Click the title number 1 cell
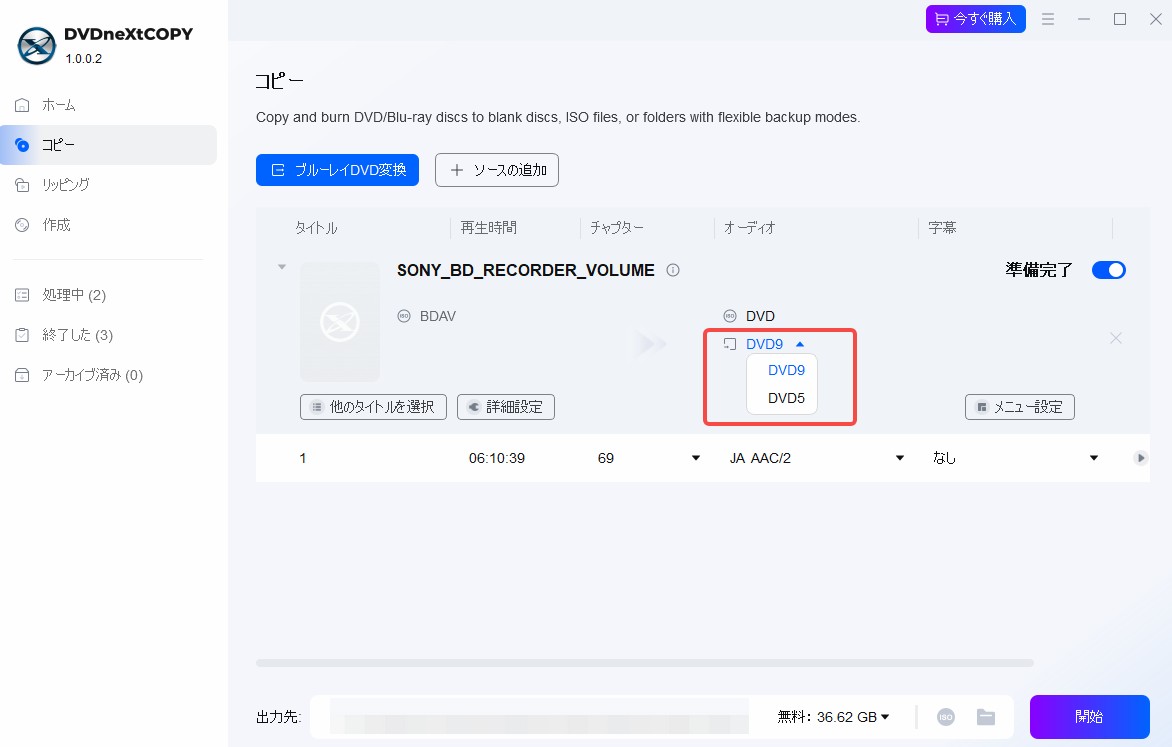The width and height of the screenshot is (1172, 747). [x=303, y=458]
